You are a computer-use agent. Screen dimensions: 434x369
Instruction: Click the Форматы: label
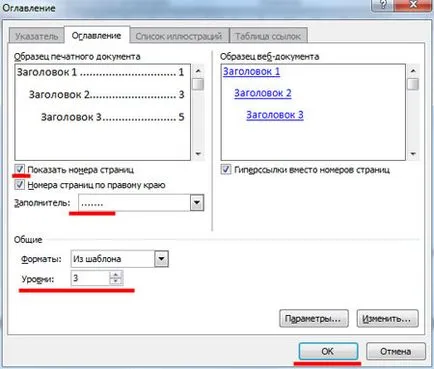(x=42, y=259)
